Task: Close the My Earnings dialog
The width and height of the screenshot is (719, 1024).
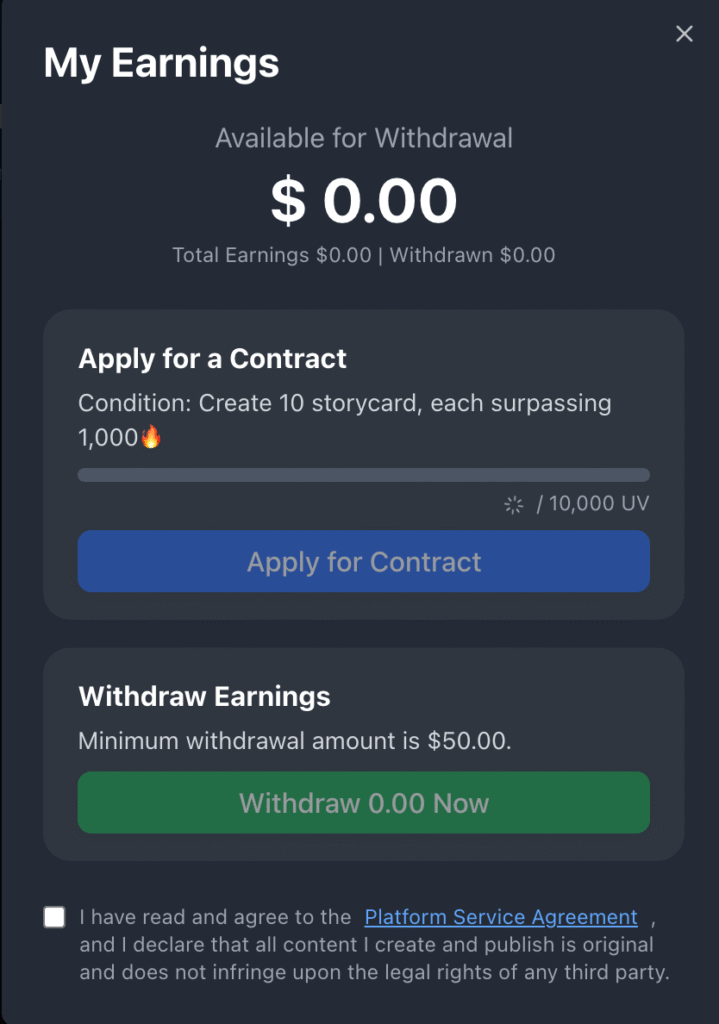Action: (684, 33)
